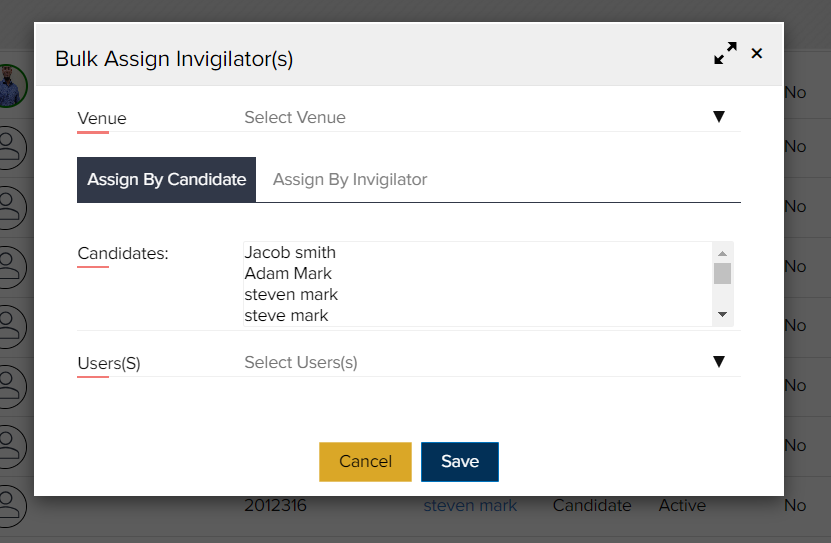Select steven mark in candidates list

pos(291,295)
